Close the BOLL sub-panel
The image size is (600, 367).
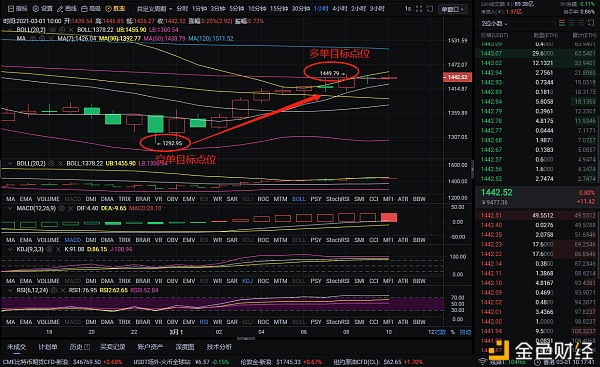click(x=60, y=163)
